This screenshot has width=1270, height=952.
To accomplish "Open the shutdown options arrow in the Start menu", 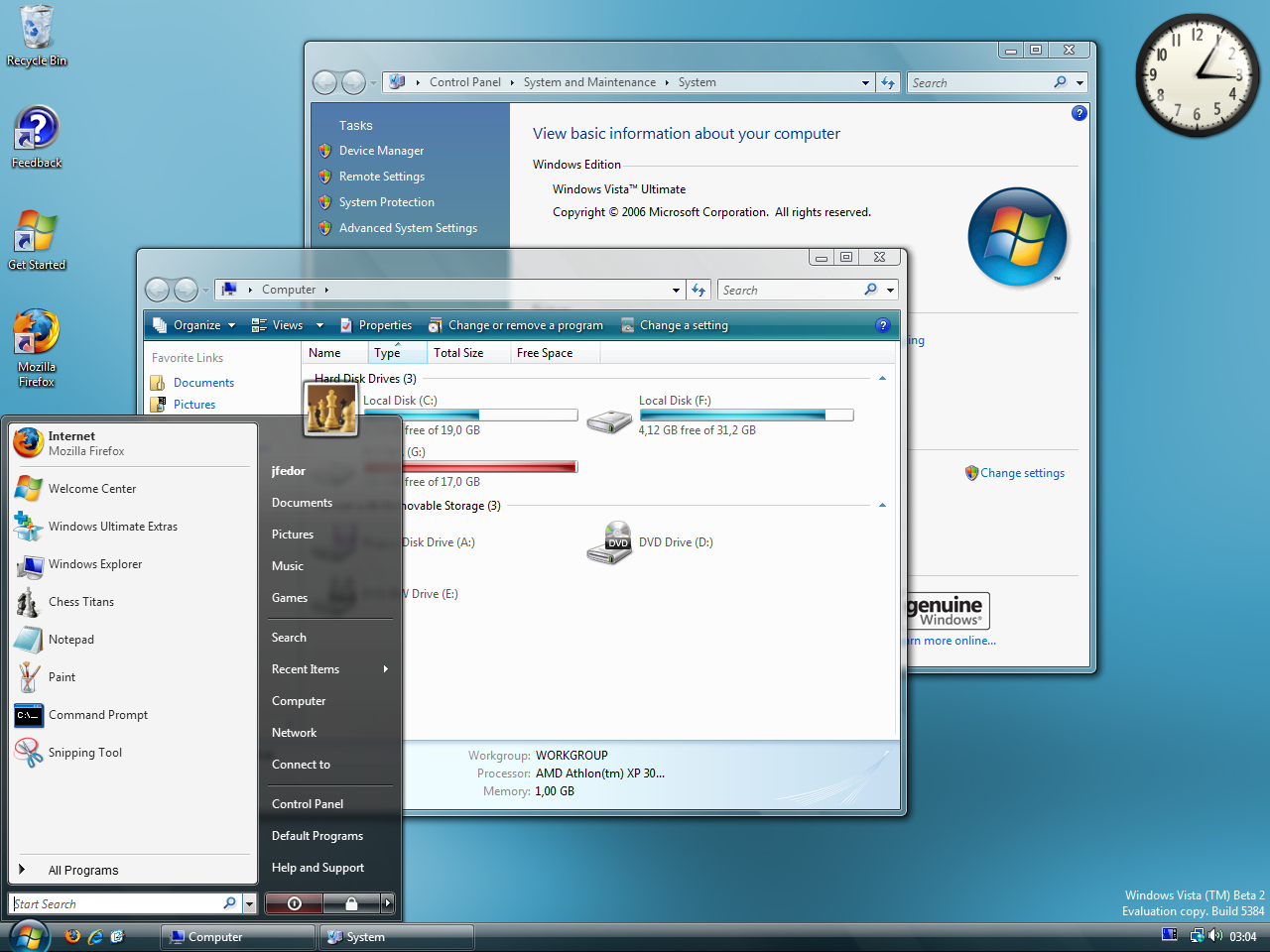I will tap(388, 903).
